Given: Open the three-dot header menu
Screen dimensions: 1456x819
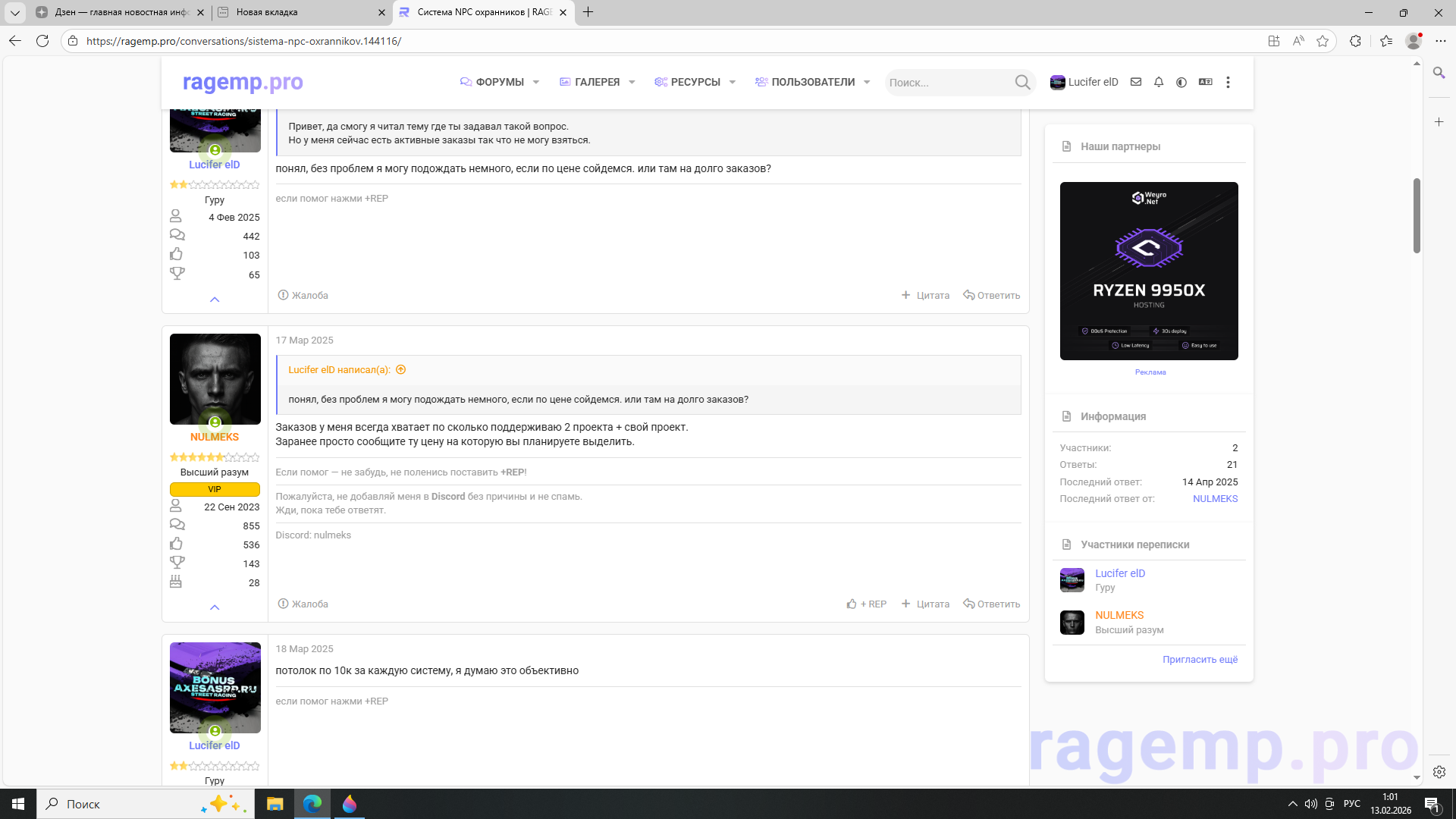Looking at the screenshot, I should (x=1228, y=82).
